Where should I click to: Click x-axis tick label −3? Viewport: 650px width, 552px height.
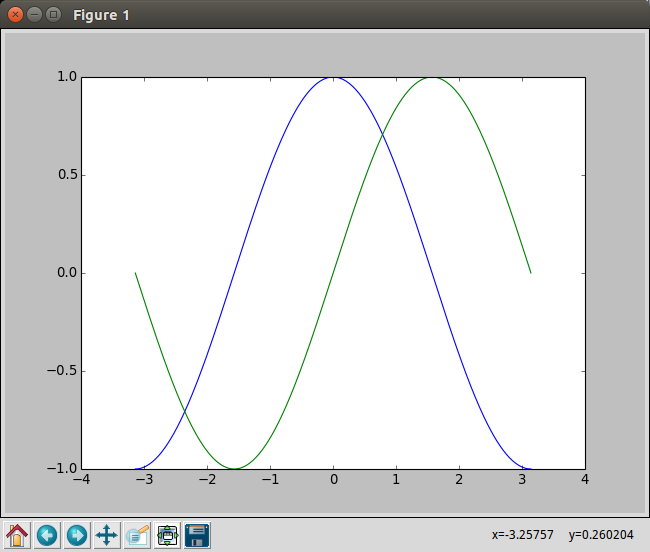[x=144, y=479]
